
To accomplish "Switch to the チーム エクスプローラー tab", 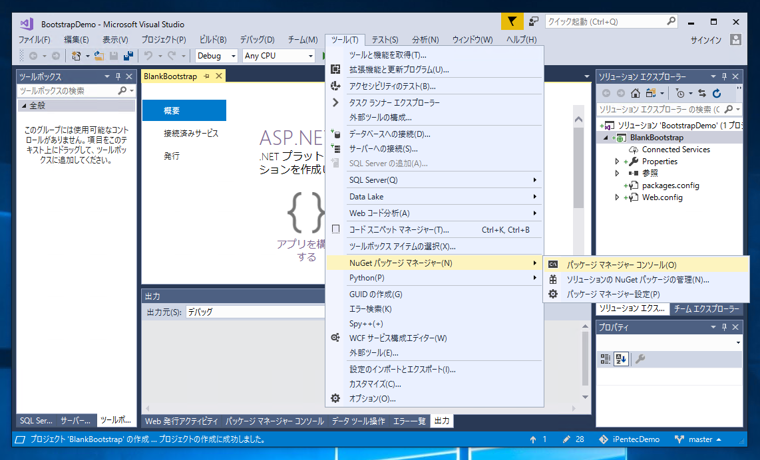I will 706,308.
